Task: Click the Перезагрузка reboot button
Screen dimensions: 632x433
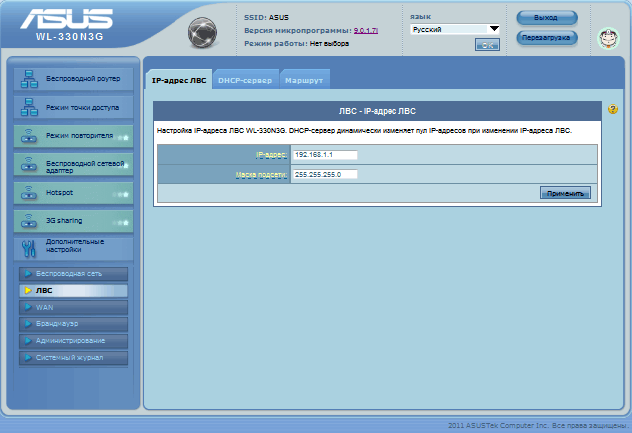Action: (546, 38)
